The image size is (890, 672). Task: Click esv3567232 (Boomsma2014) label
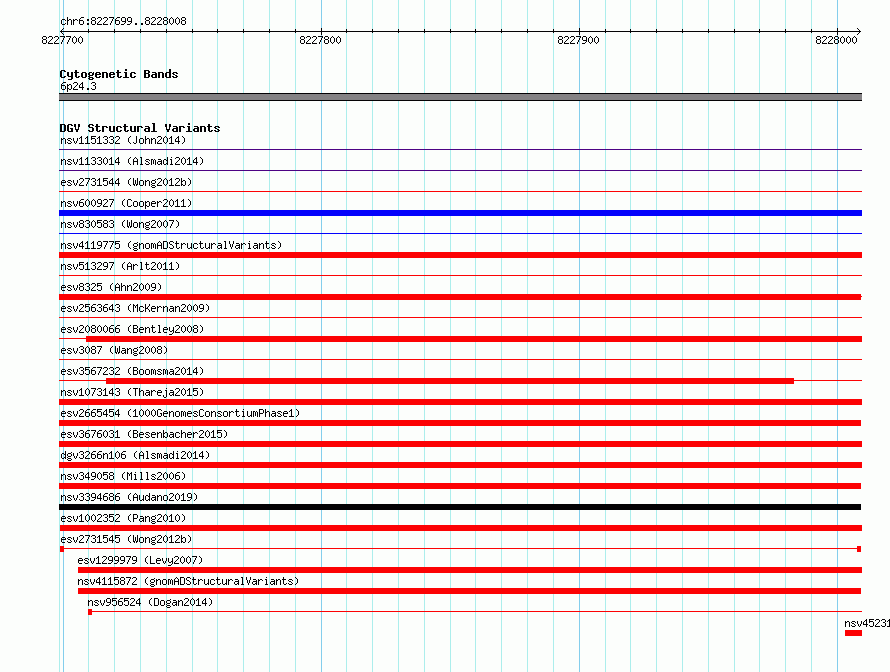pos(132,371)
